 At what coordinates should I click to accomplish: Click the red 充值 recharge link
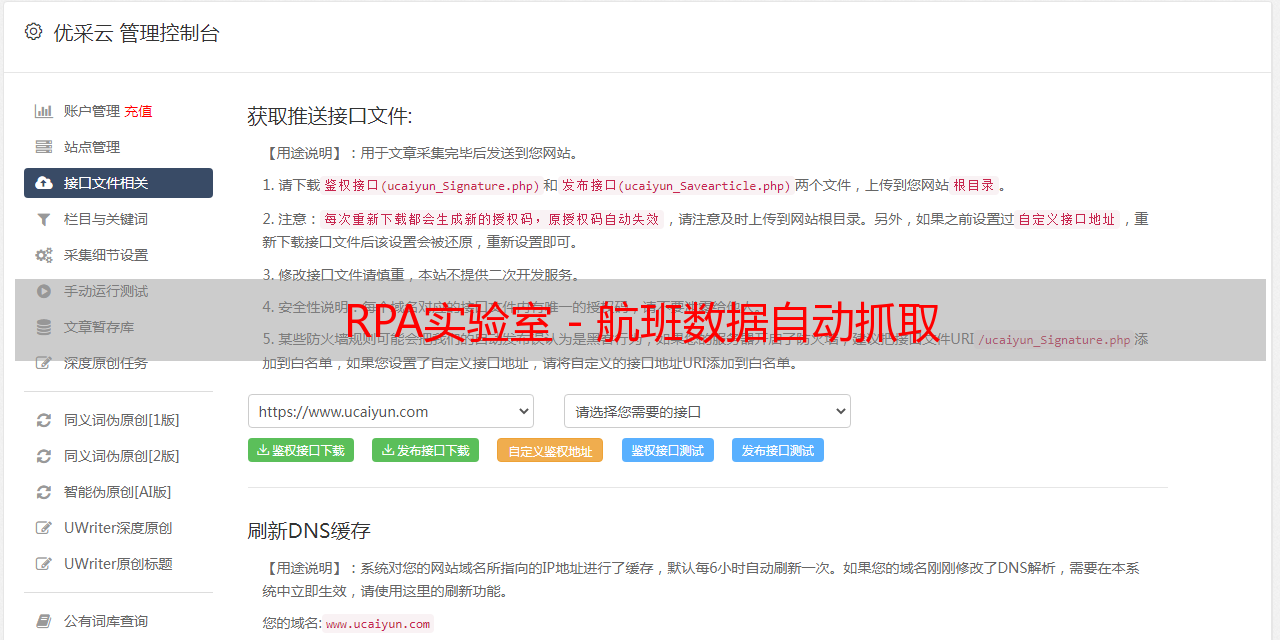(x=139, y=111)
